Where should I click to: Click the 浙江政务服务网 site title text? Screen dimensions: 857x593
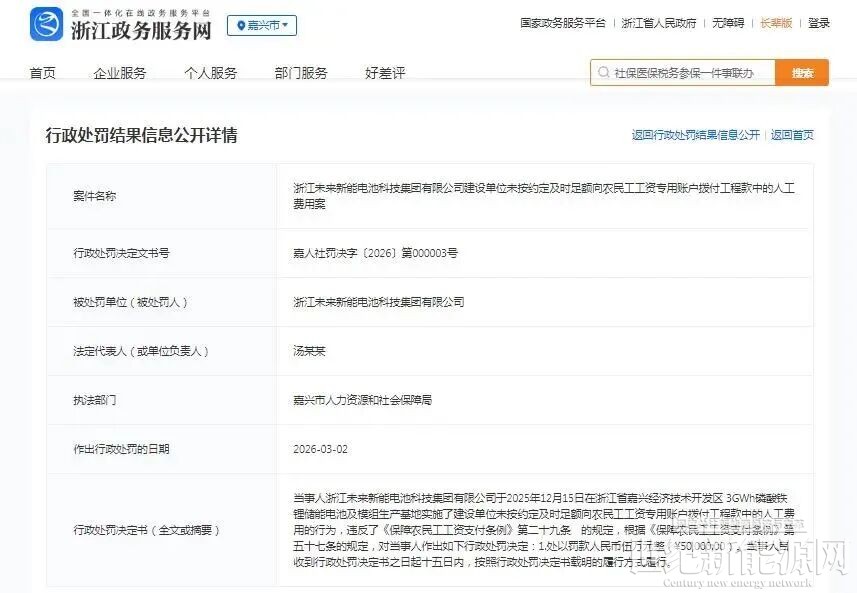[140, 30]
